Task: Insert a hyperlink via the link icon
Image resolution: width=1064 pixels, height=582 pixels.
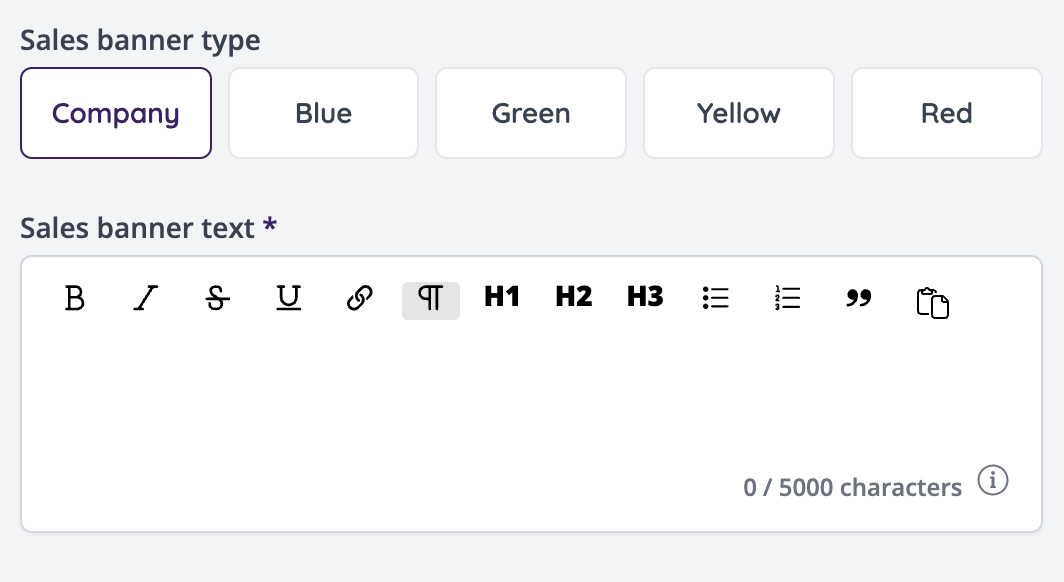Action: coord(359,299)
